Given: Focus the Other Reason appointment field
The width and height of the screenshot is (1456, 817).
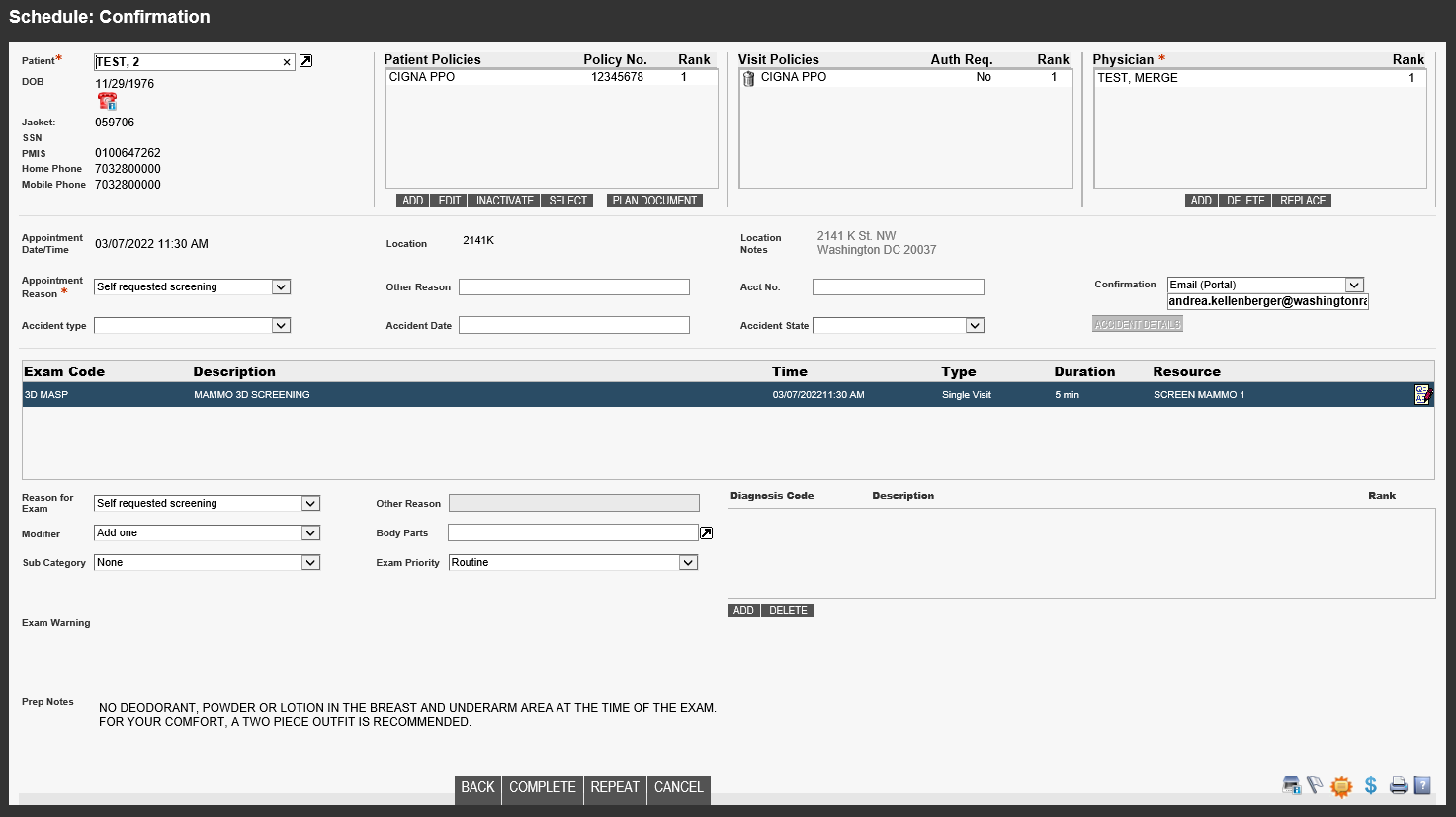Looking at the screenshot, I should [x=574, y=286].
